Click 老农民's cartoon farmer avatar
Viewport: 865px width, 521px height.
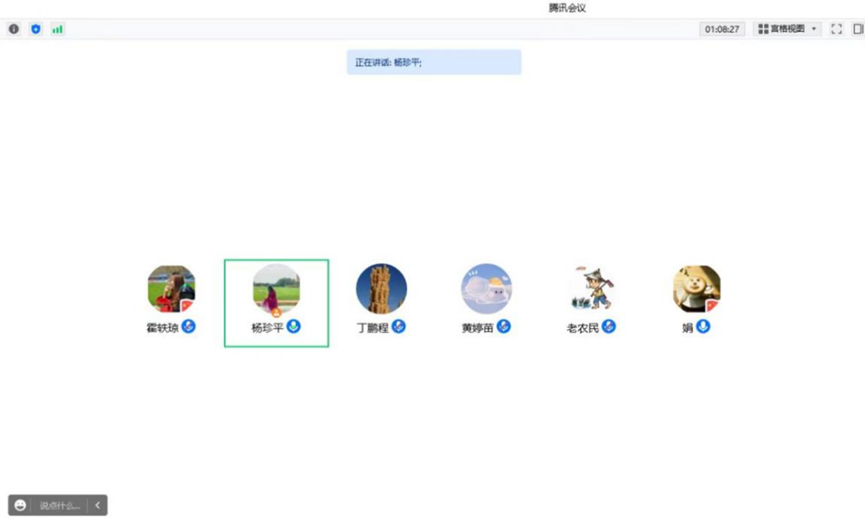click(x=591, y=288)
